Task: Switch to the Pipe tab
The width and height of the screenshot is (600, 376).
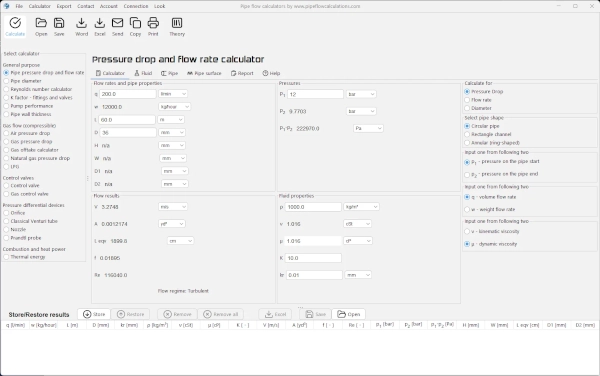Action: [169, 73]
